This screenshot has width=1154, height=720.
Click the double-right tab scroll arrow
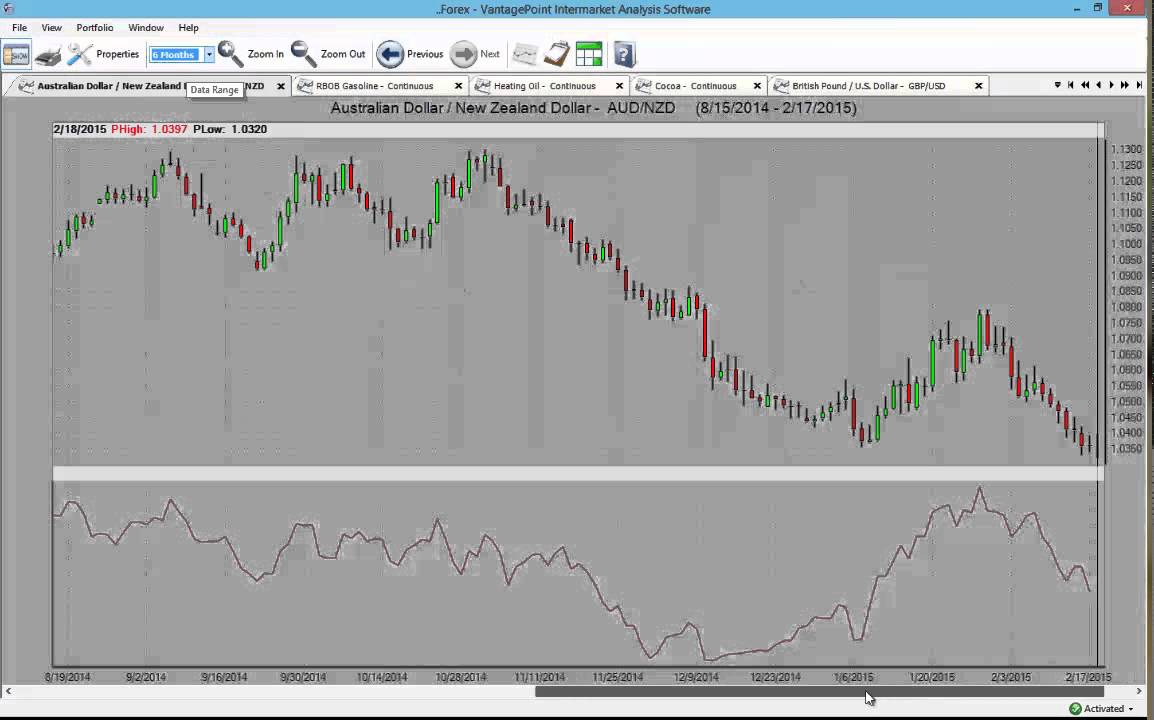pyautogui.click(x=1125, y=85)
